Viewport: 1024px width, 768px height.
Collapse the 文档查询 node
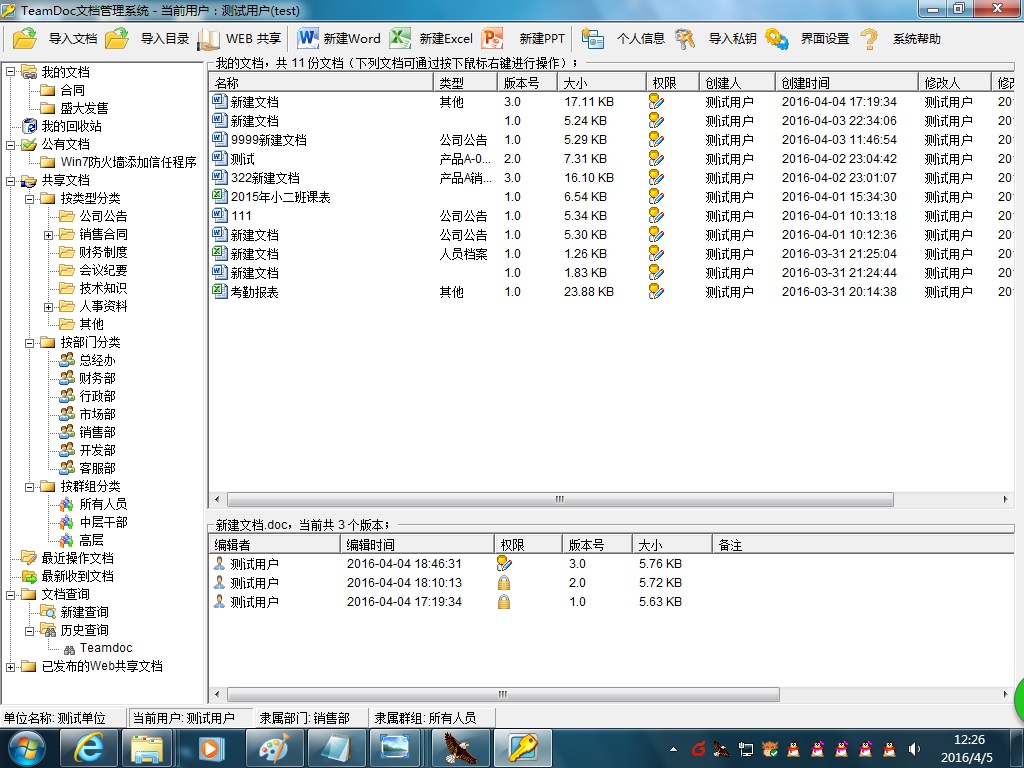pyautogui.click(x=11, y=594)
